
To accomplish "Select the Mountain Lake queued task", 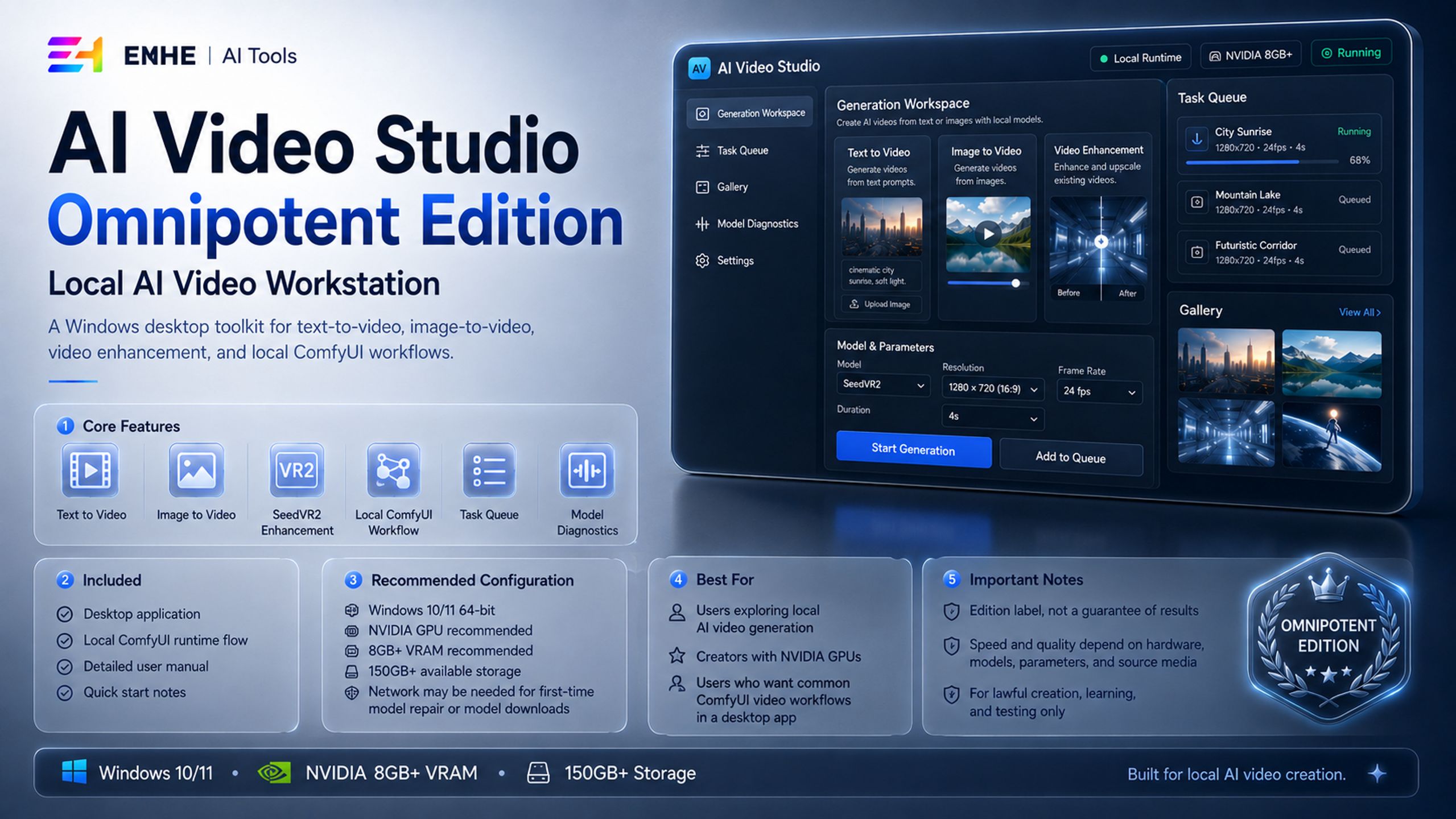I will pyautogui.click(x=1279, y=202).
